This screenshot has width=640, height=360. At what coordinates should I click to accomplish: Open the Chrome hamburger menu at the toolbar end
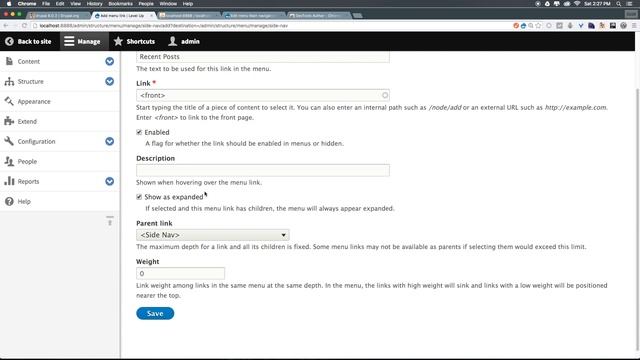pyautogui.click(x=634, y=25)
